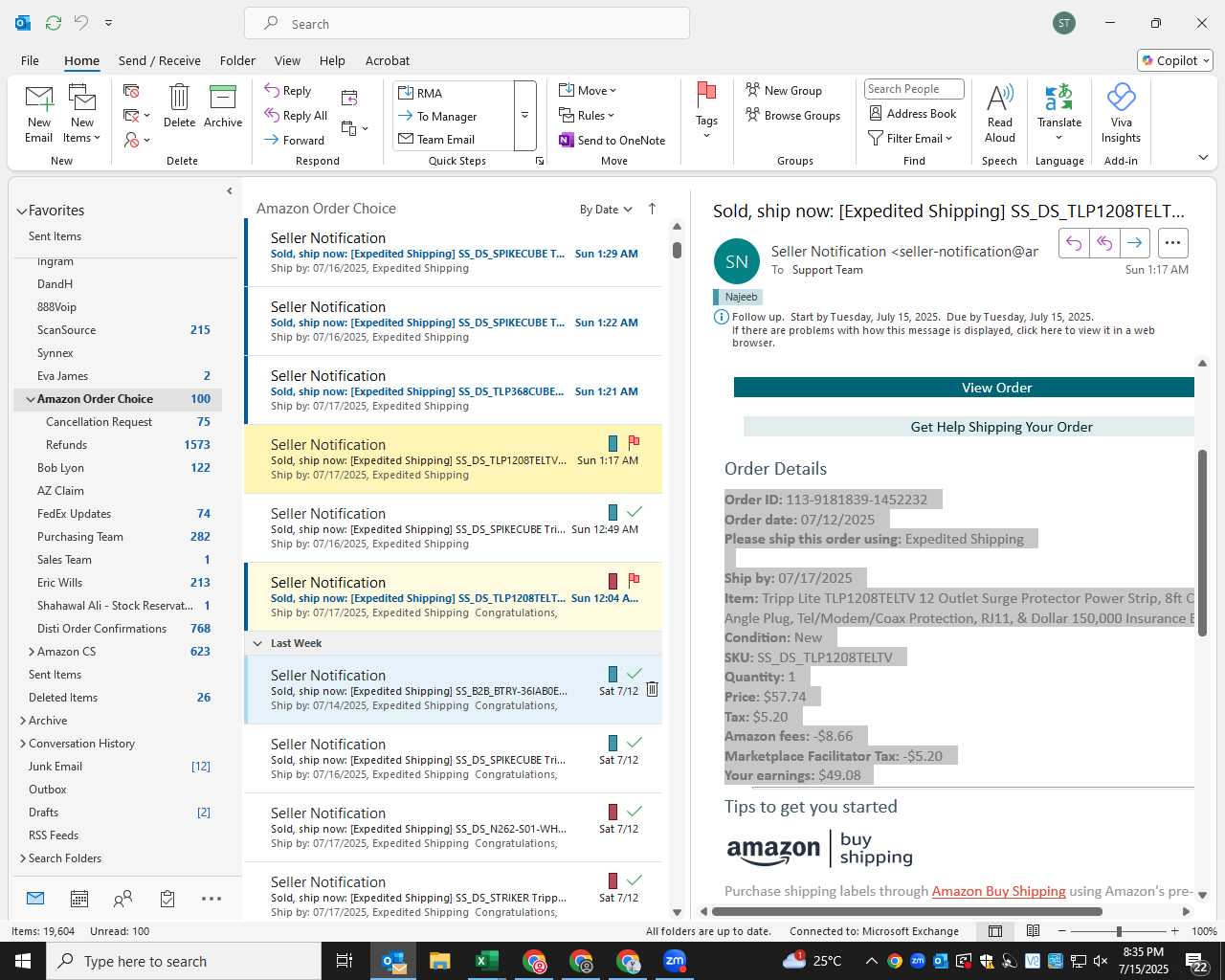This screenshot has height=980, width=1225.
Task: Expand Search Folders
Action: click(23, 858)
